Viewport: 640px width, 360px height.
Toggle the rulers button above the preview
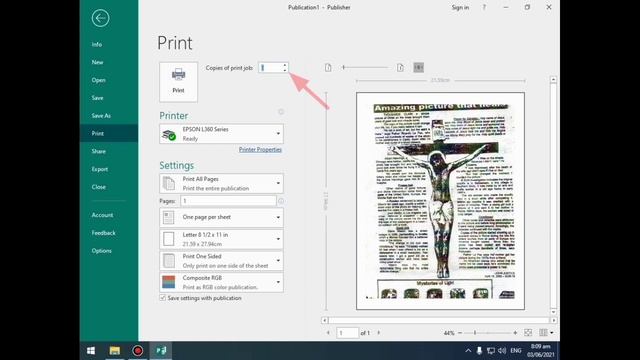[418, 67]
